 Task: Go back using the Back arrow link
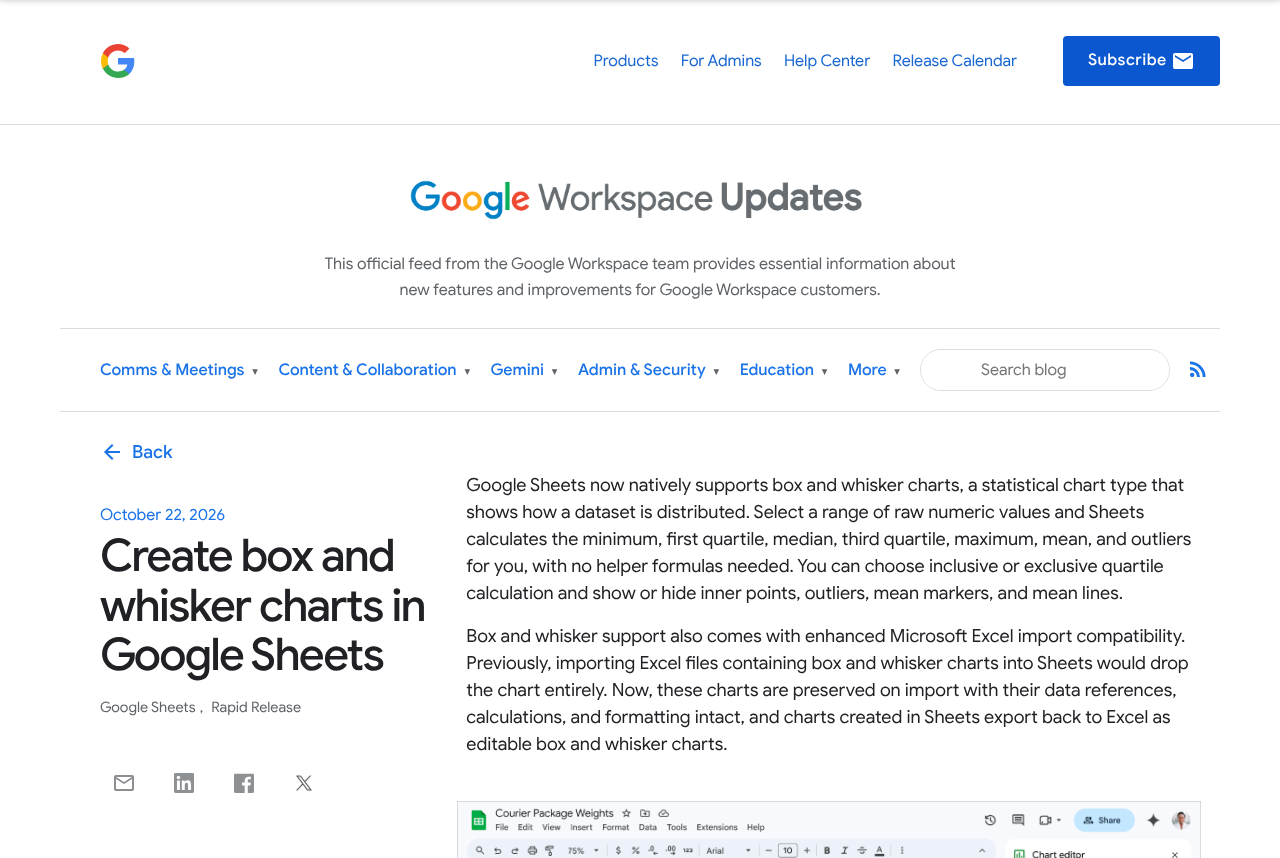click(137, 452)
